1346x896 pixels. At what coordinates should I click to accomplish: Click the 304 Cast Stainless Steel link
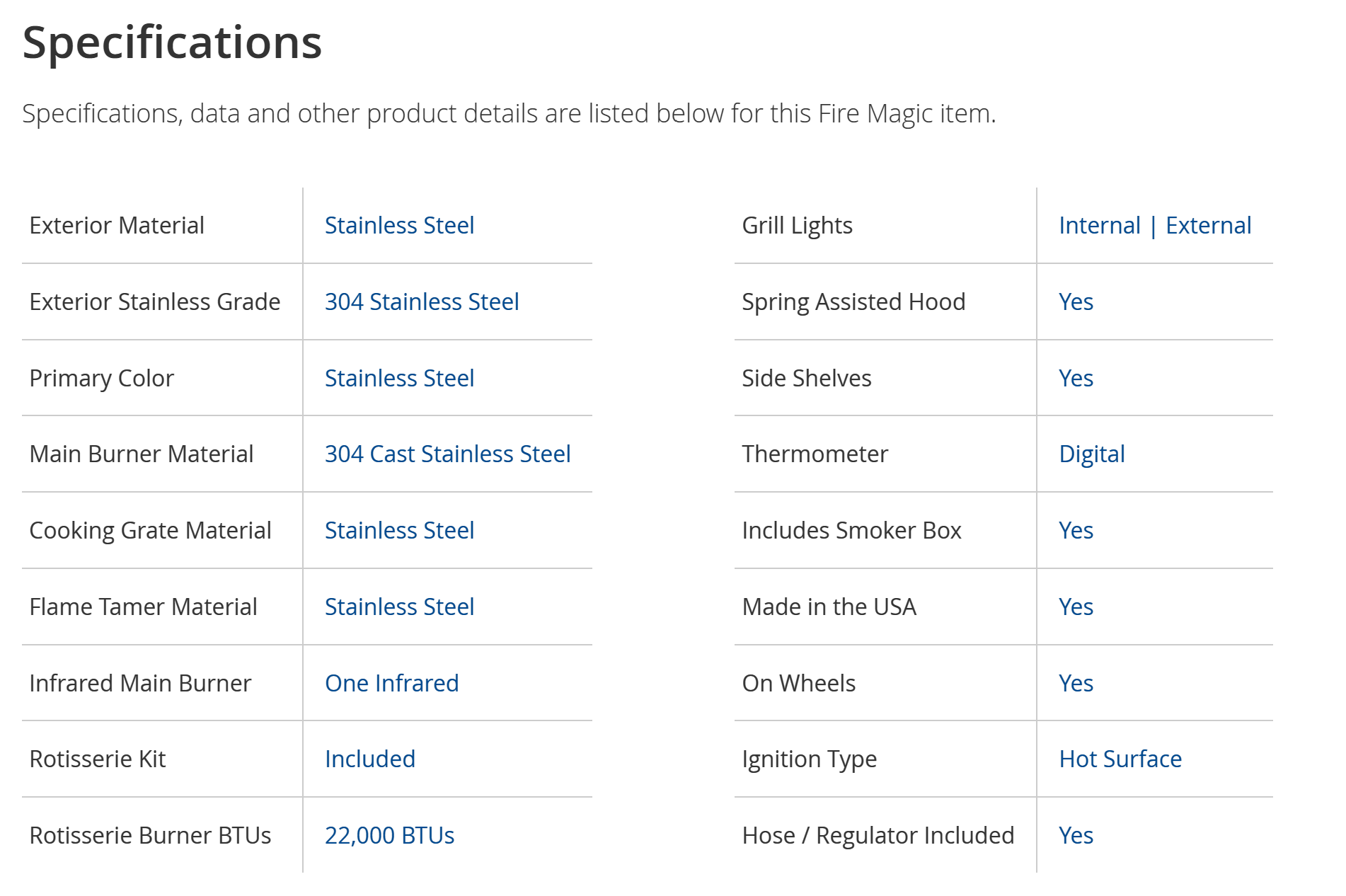coord(447,454)
